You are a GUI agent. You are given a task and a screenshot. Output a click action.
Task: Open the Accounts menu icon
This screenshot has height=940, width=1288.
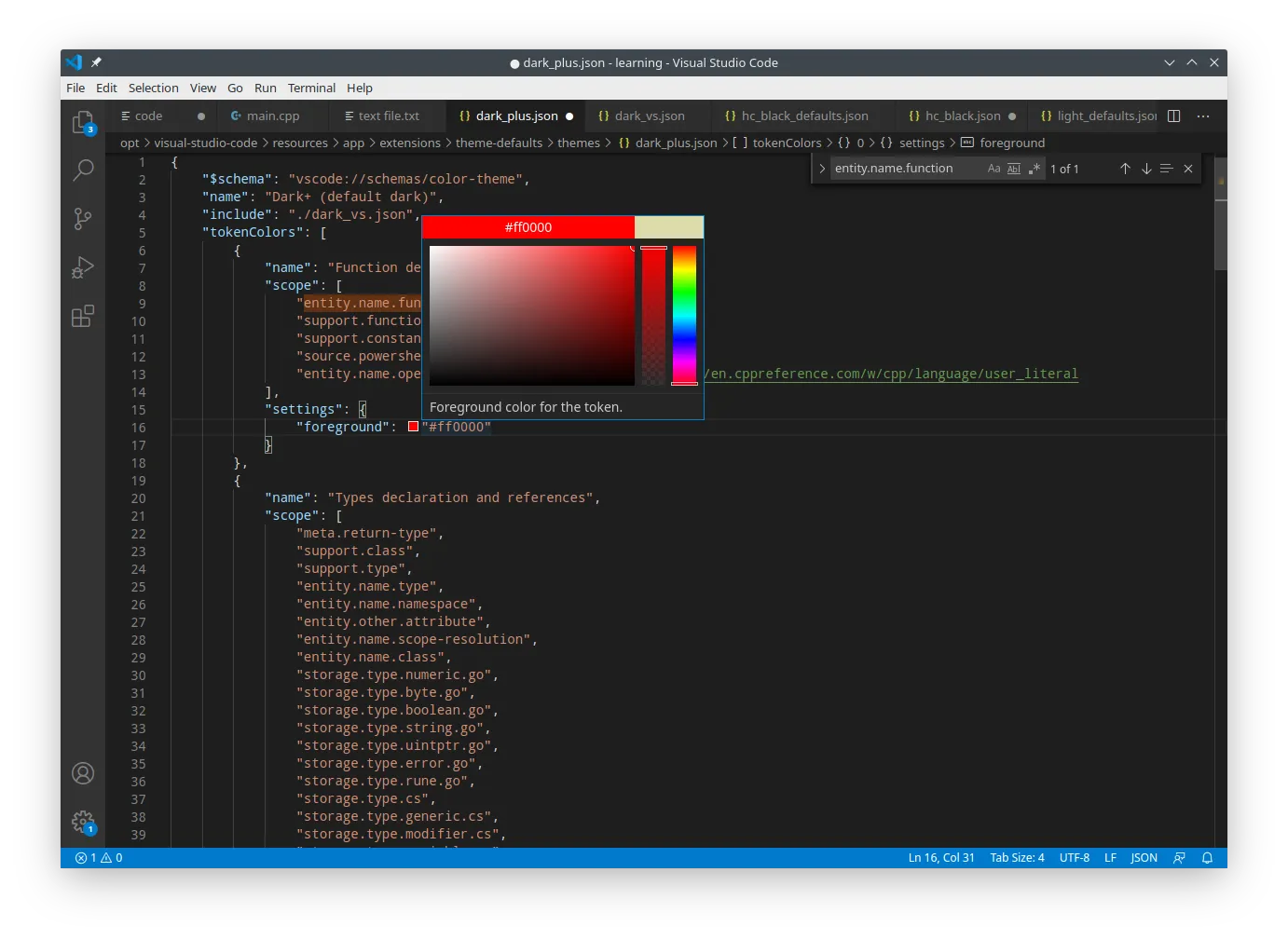click(83, 773)
